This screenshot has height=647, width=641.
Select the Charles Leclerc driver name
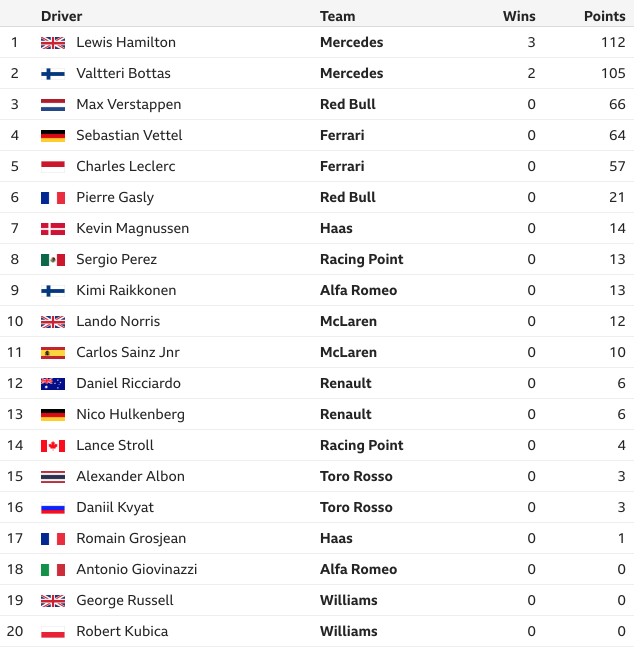coord(126,166)
